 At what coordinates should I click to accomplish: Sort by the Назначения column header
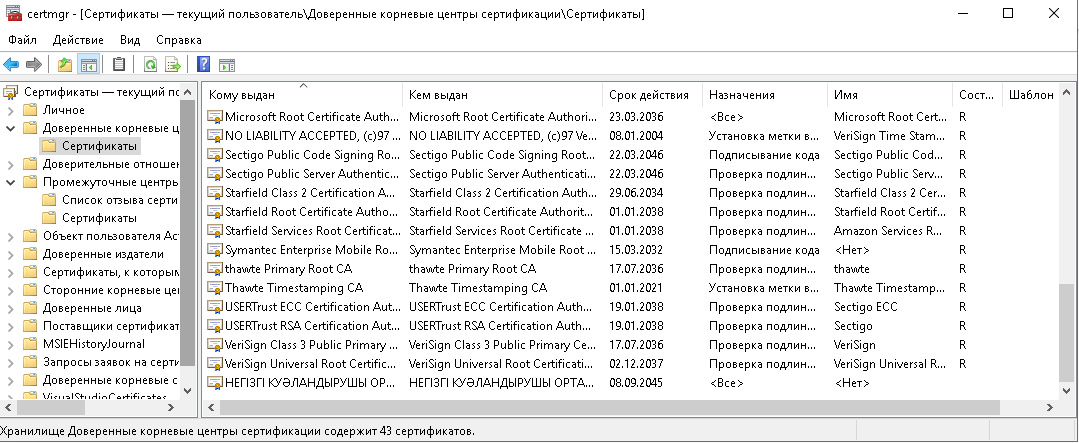click(x=765, y=95)
